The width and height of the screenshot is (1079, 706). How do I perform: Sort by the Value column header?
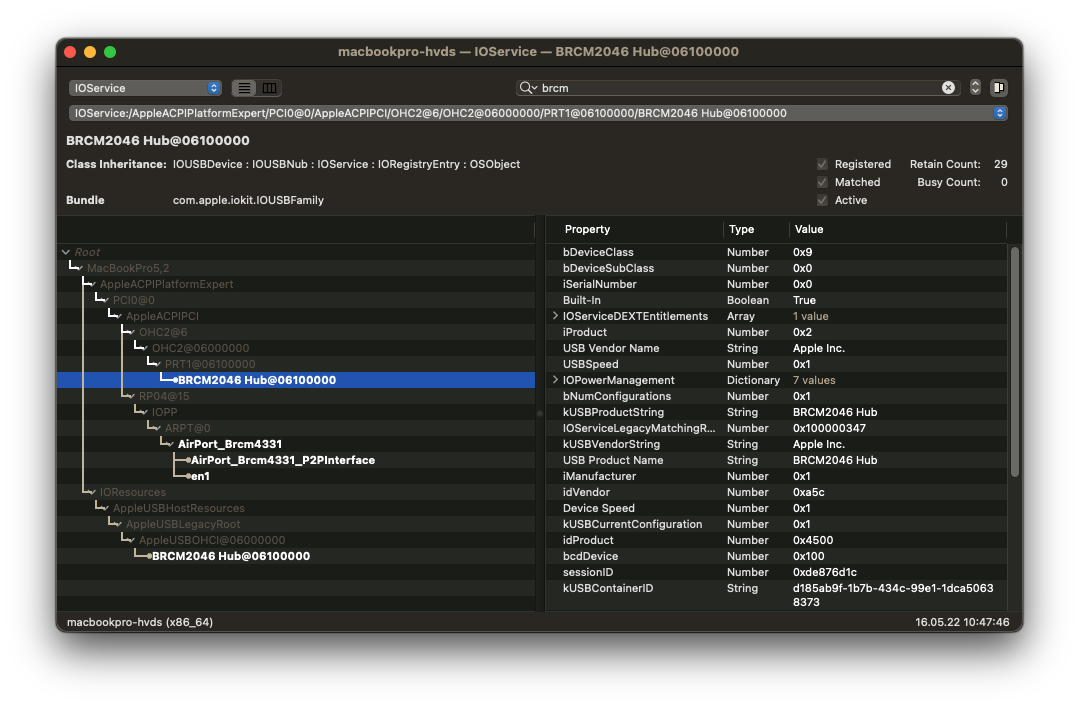(809, 229)
